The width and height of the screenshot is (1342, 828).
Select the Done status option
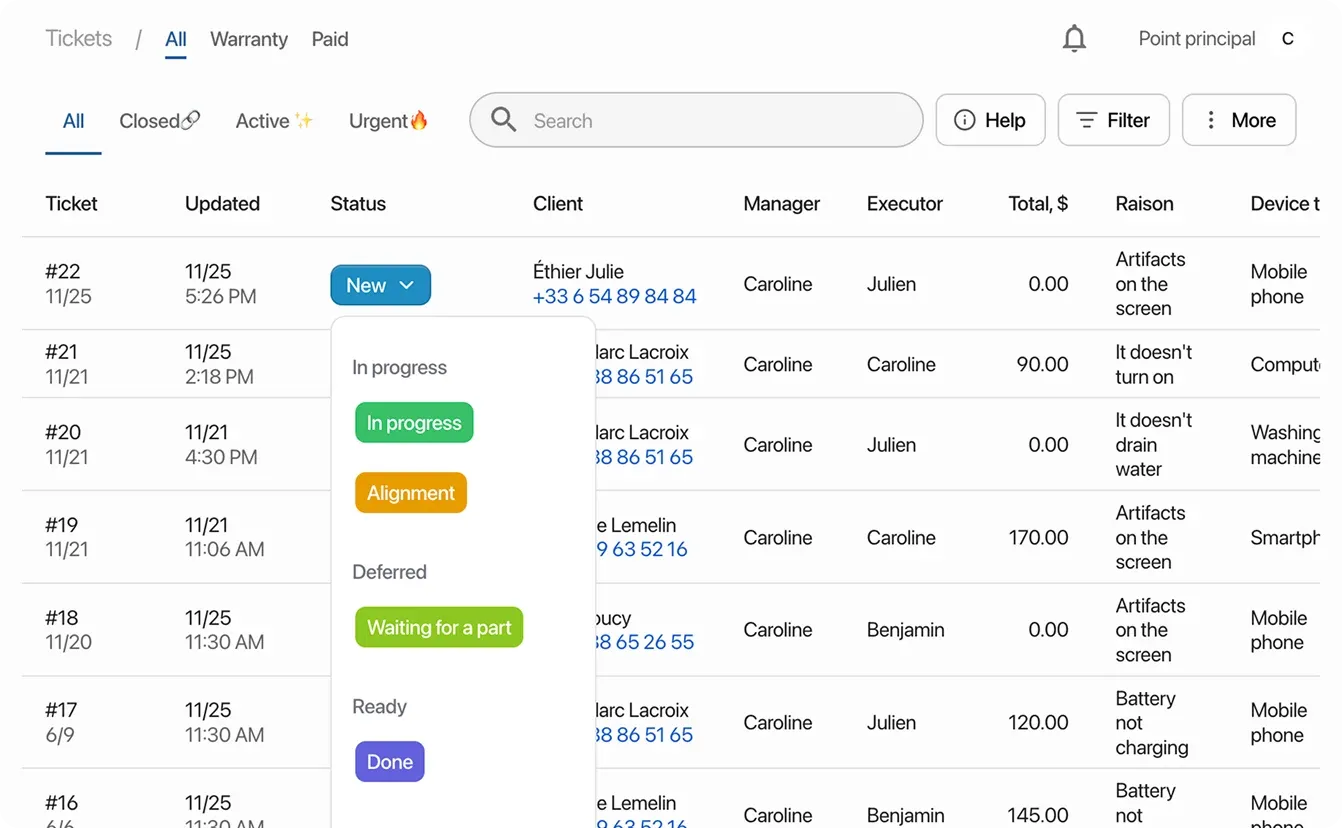[390, 762]
